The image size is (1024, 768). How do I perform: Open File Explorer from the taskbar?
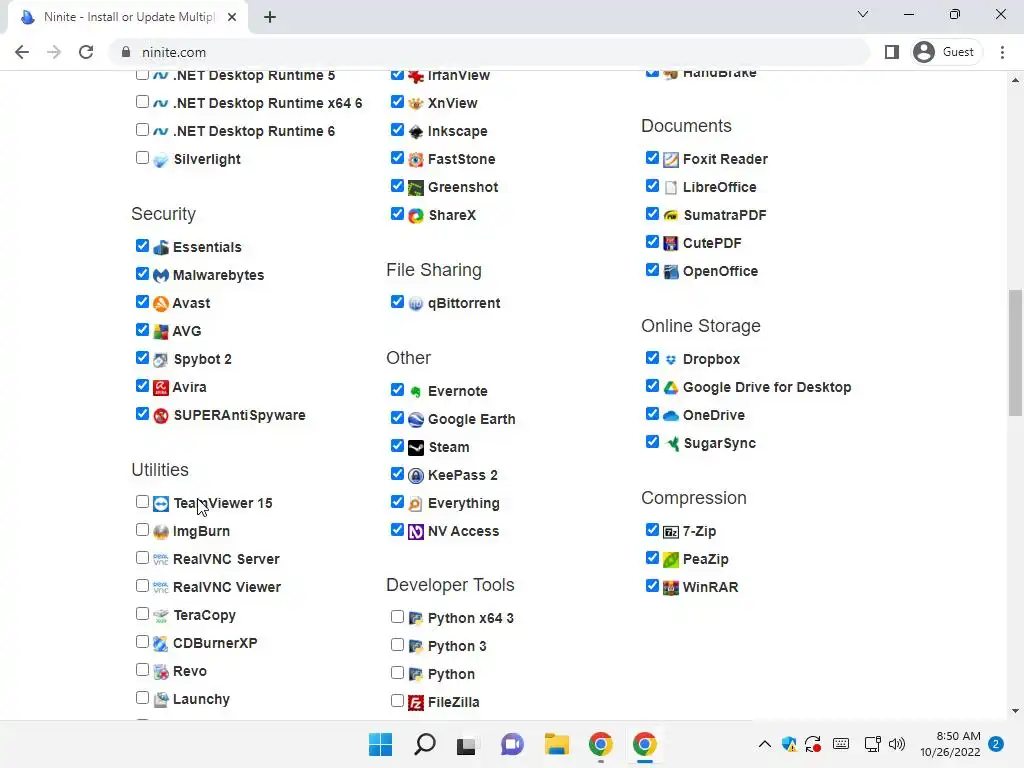pyautogui.click(x=556, y=744)
